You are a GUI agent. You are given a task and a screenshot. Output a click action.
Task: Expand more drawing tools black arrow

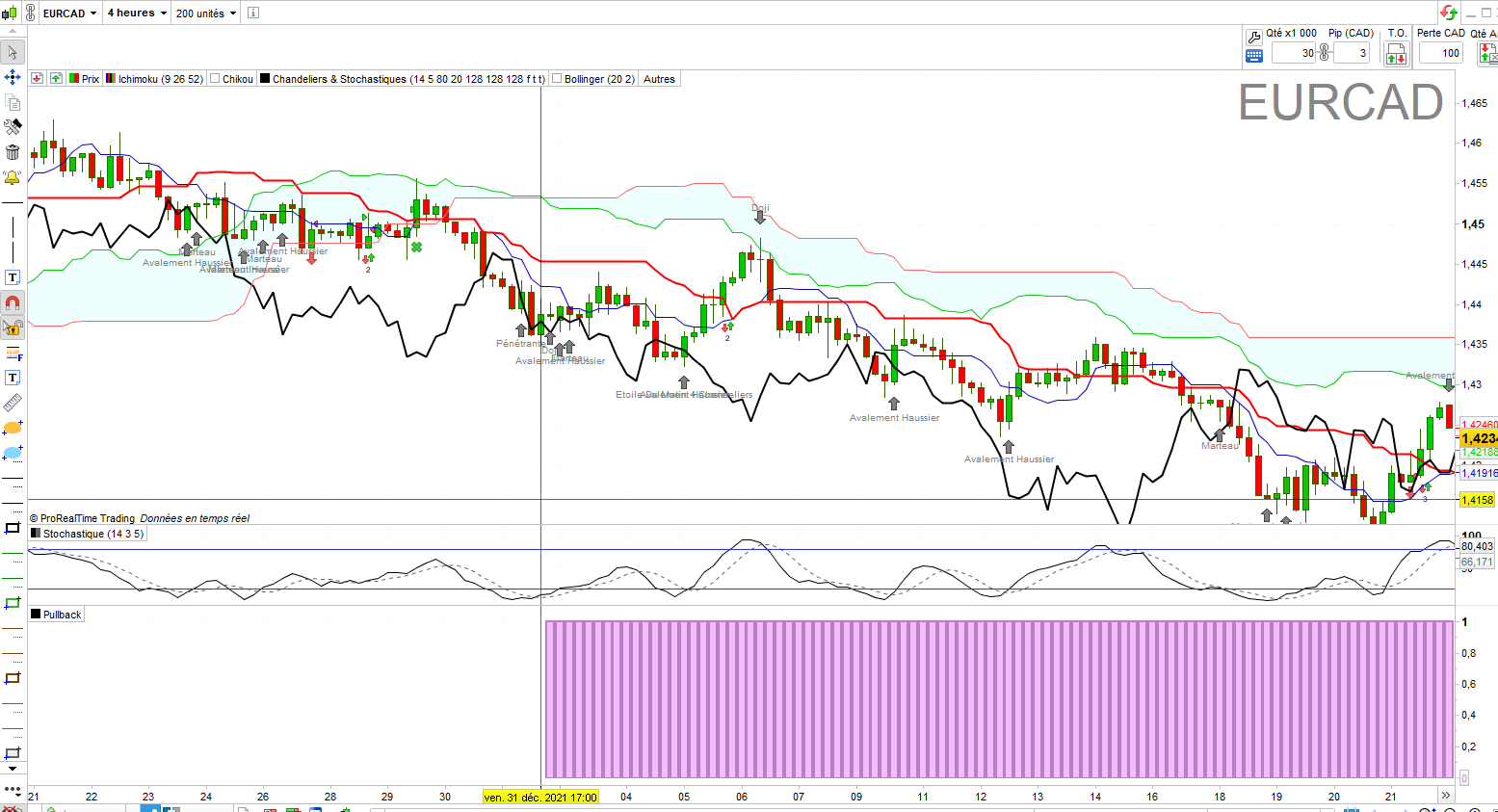[13, 770]
